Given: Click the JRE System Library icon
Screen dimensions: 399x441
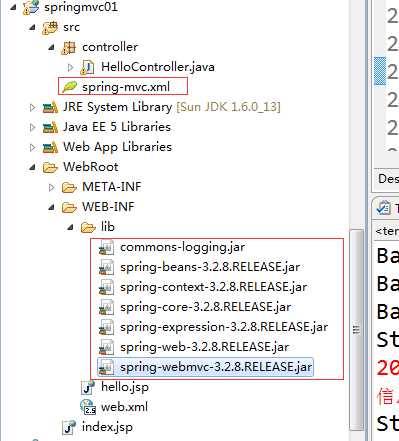Looking at the screenshot, I should pyautogui.click(x=50, y=108).
